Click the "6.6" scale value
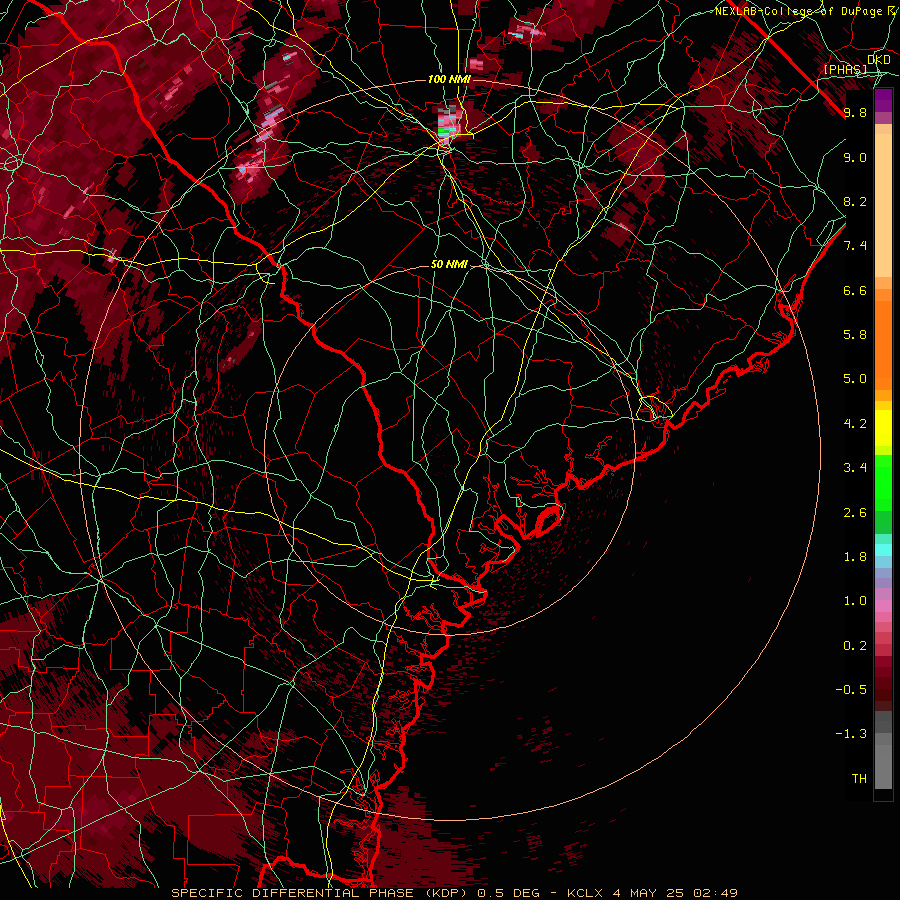This screenshot has width=900, height=900. (855, 290)
